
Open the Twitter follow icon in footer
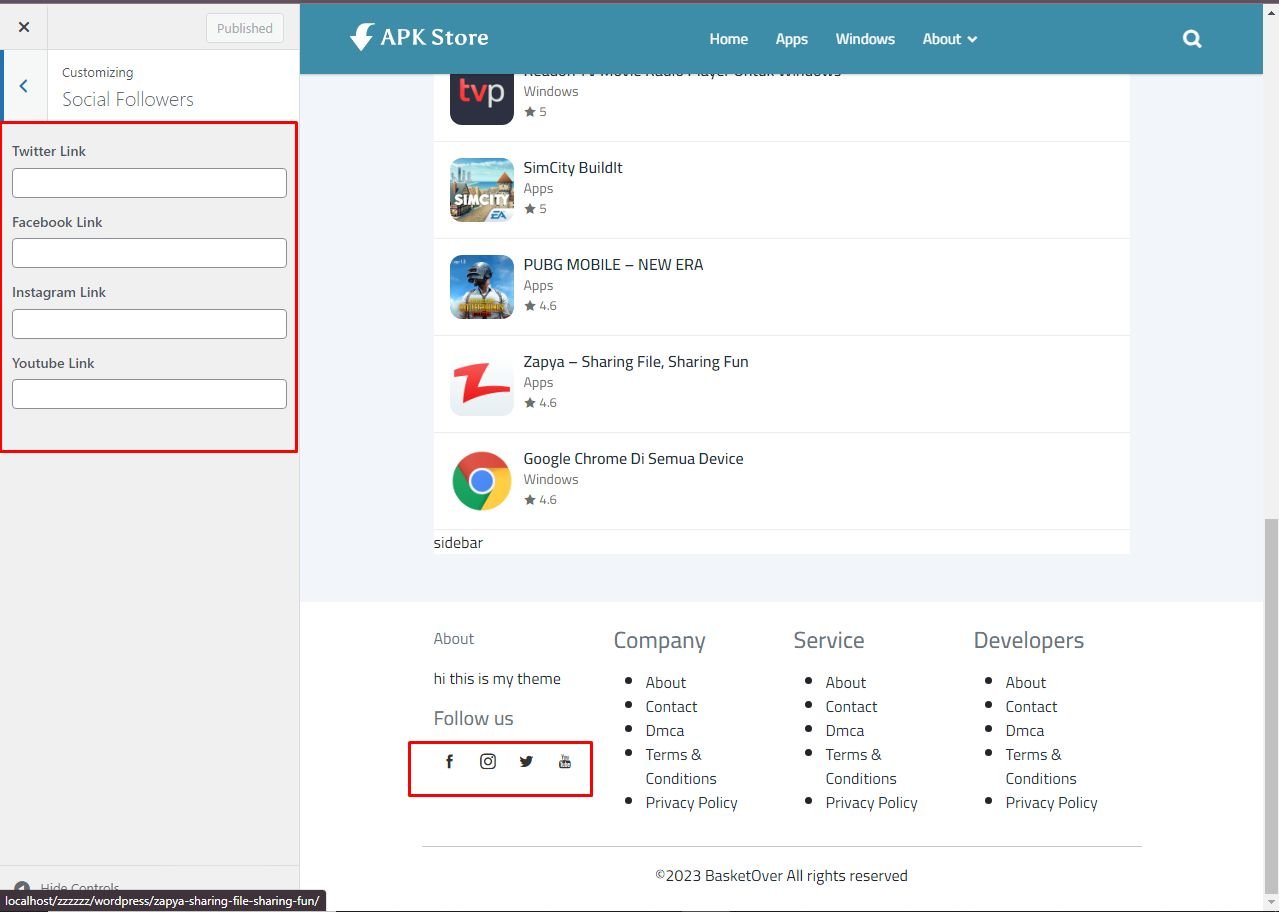(526, 762)
